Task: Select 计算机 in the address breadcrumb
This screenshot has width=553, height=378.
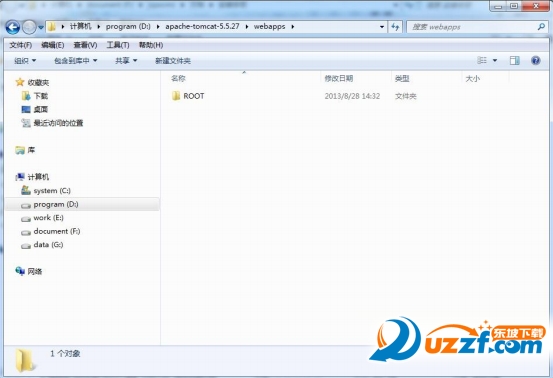Action: (80, 26)
